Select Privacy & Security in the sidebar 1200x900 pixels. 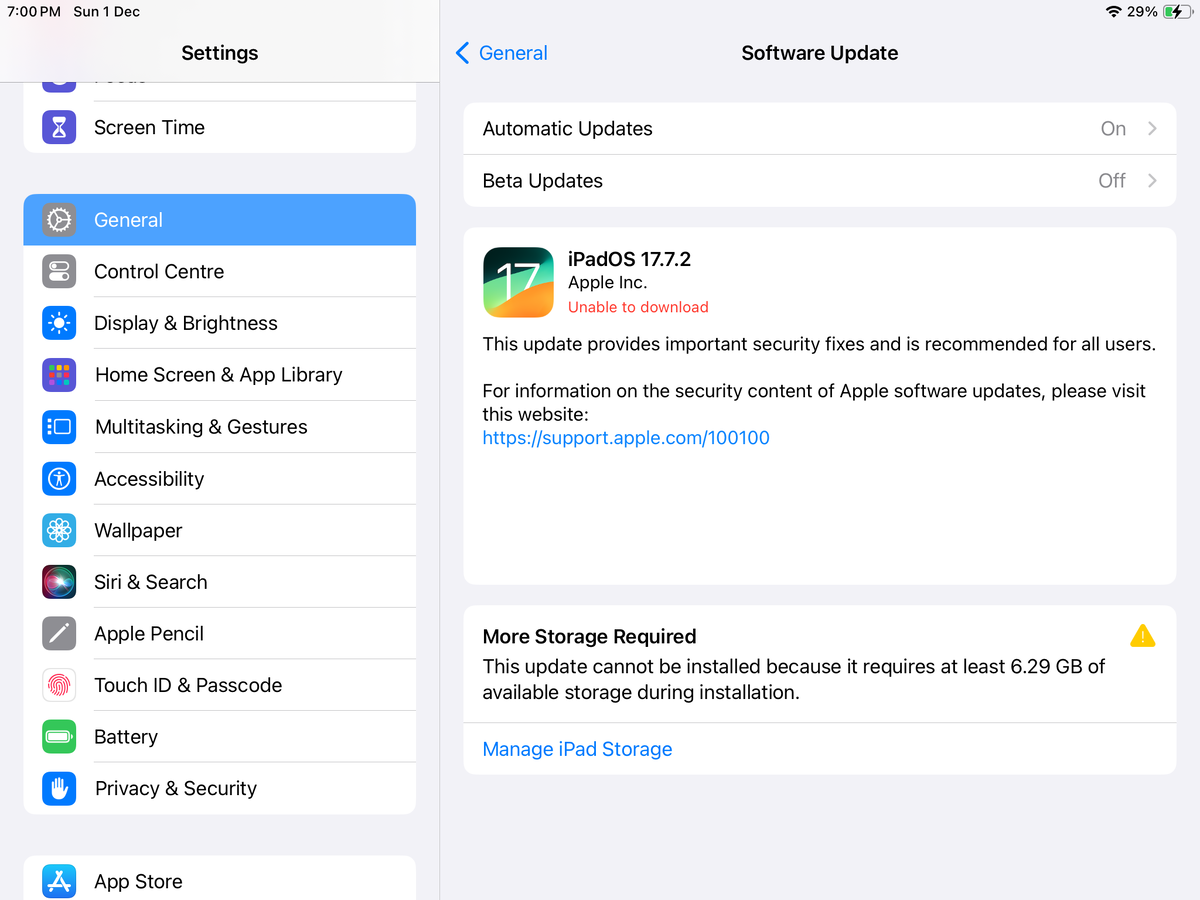219,788
